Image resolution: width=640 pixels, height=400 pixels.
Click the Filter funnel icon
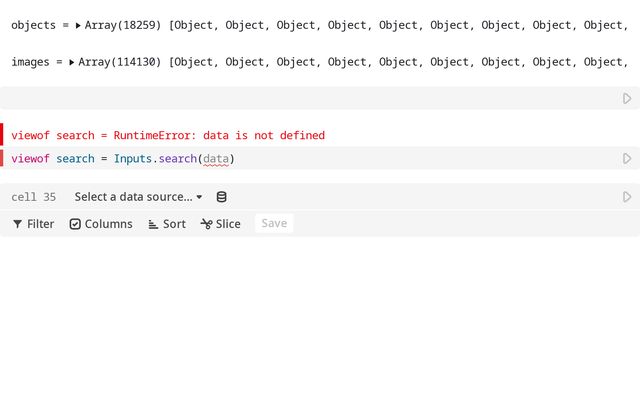[x=18, y=224]
